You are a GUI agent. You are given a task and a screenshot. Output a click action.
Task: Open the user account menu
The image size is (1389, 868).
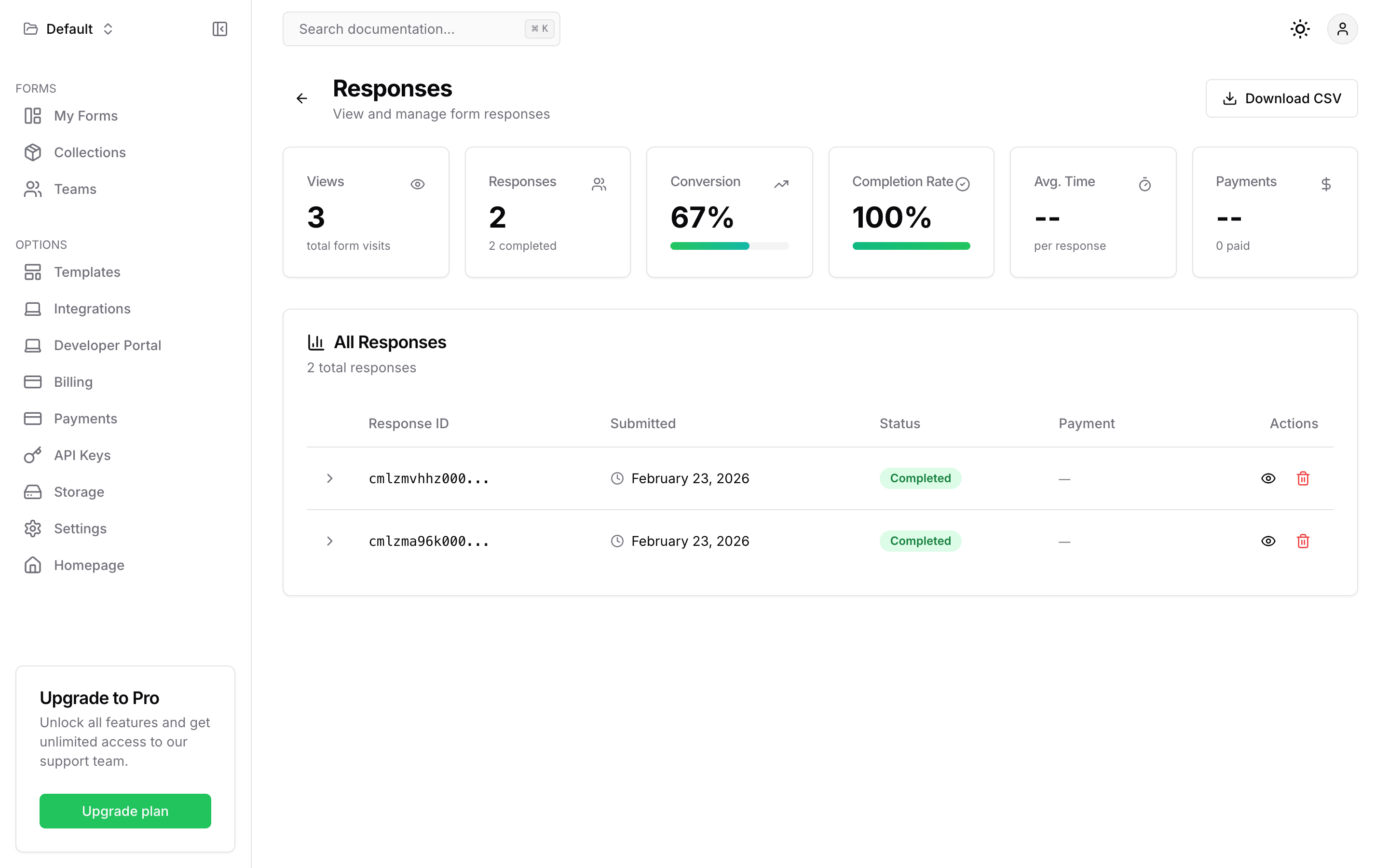click(x=1343, y=28)
